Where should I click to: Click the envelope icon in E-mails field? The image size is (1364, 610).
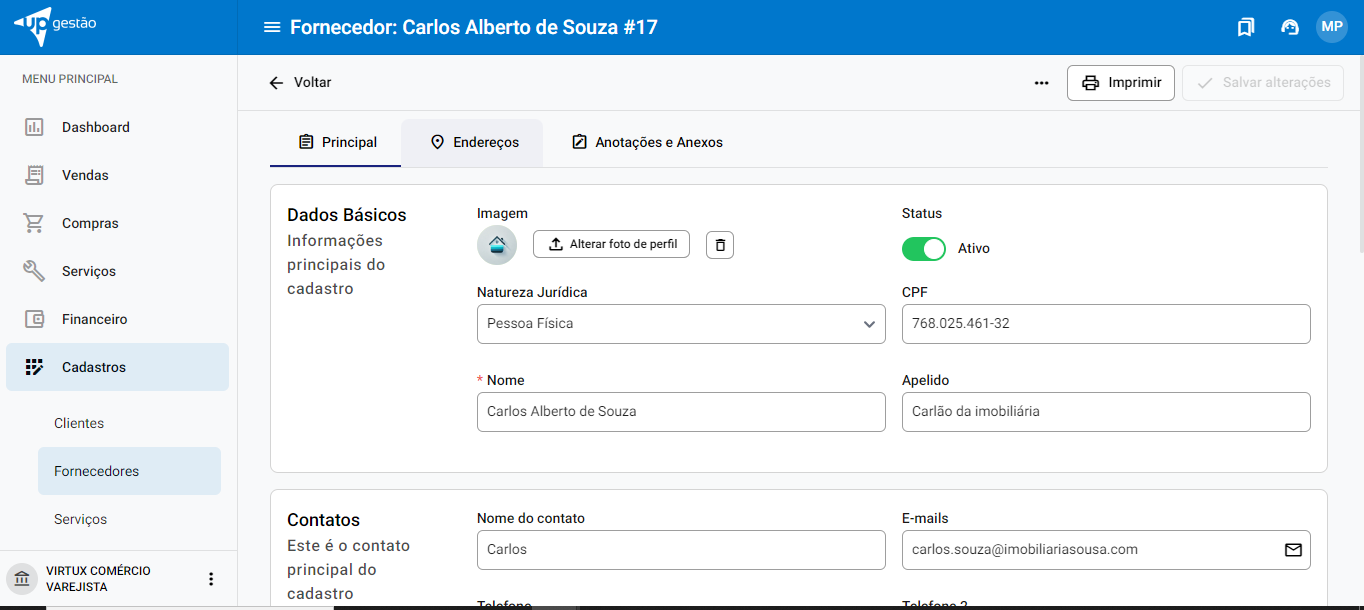(x=1293, y=550)
